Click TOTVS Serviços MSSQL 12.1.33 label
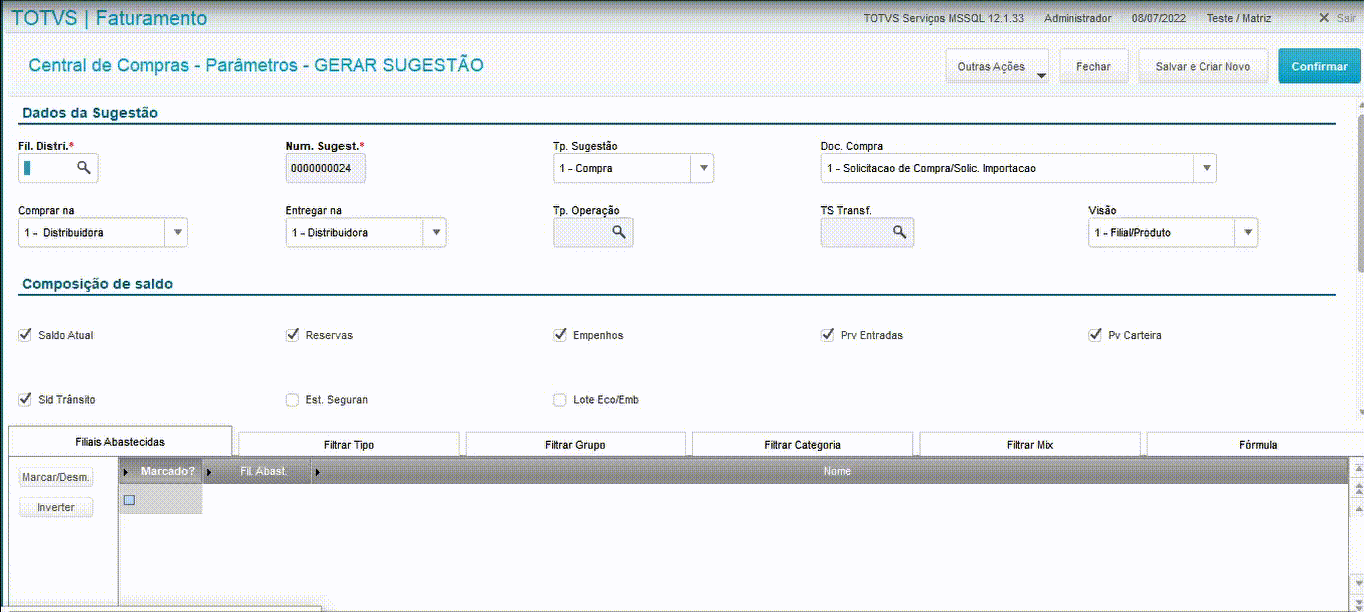Viewport: 1364px width, 612px height. click(x=946, y=18)
